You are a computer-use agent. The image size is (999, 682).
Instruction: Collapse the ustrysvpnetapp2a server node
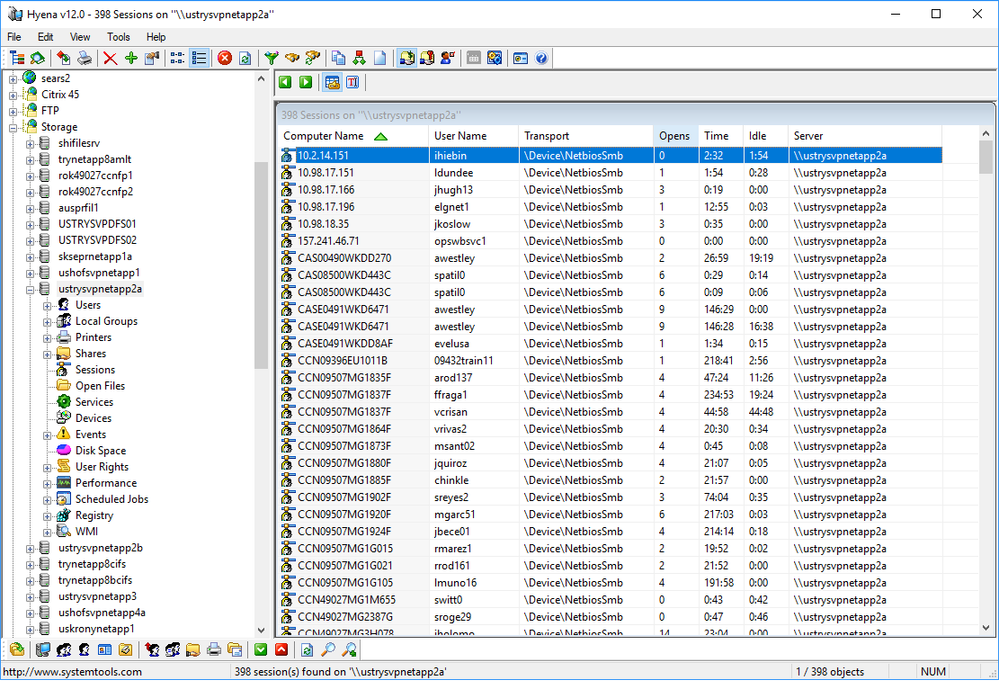click(x=31, y=289)
